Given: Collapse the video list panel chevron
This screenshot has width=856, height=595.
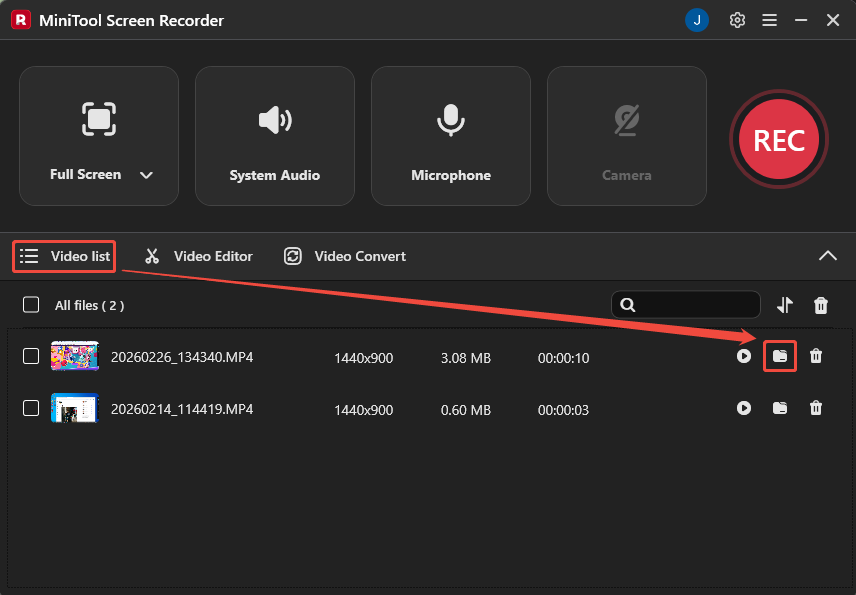Looking at the screenshot, I should (828, 256).
